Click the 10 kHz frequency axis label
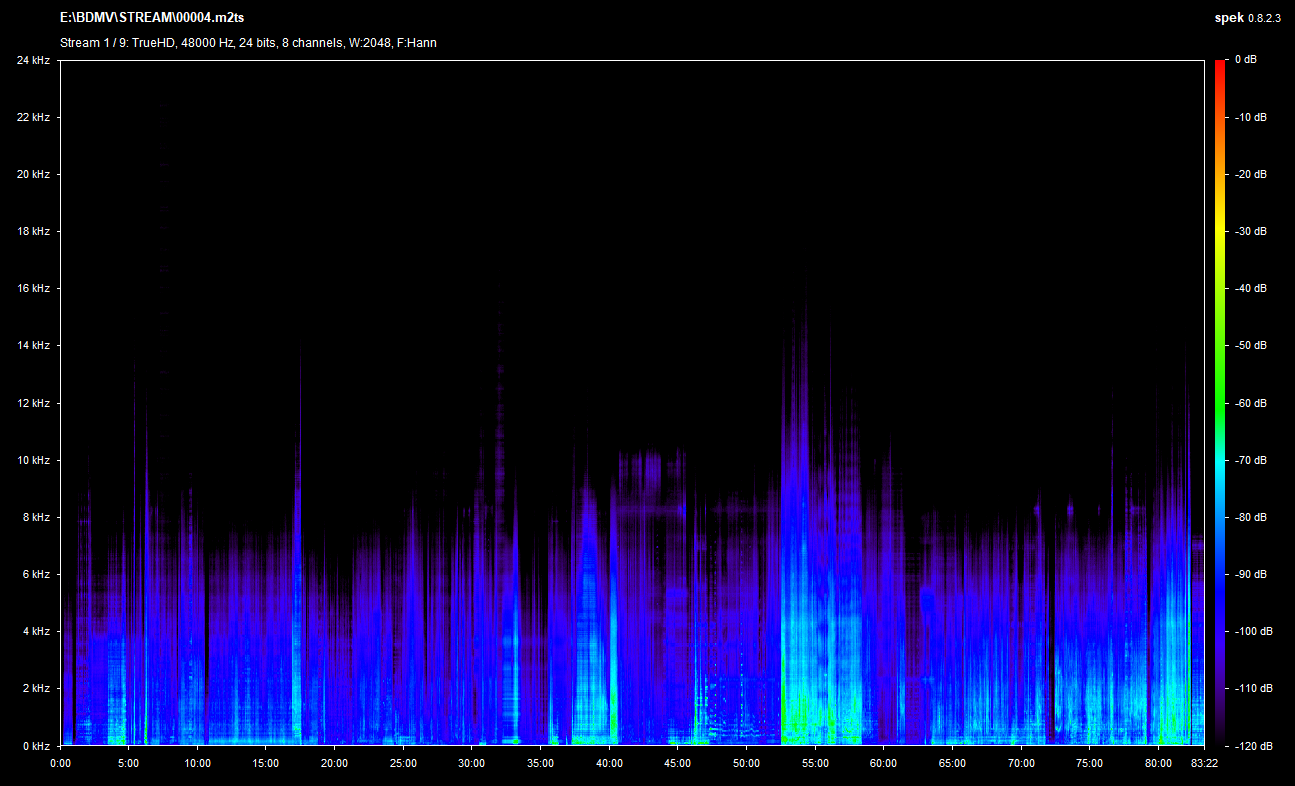This screenshot has height=786, width=1295. 33,460
